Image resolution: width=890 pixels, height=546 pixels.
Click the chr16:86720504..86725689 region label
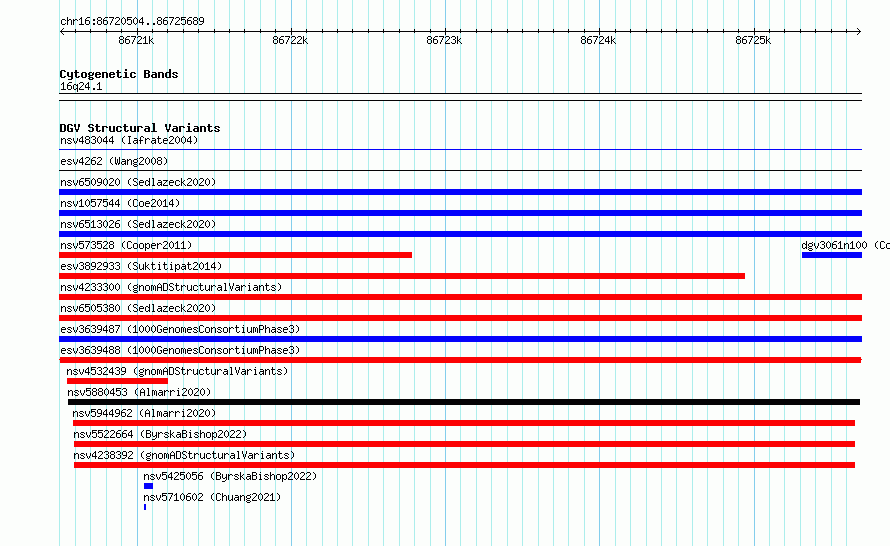(x=132, y=21)
